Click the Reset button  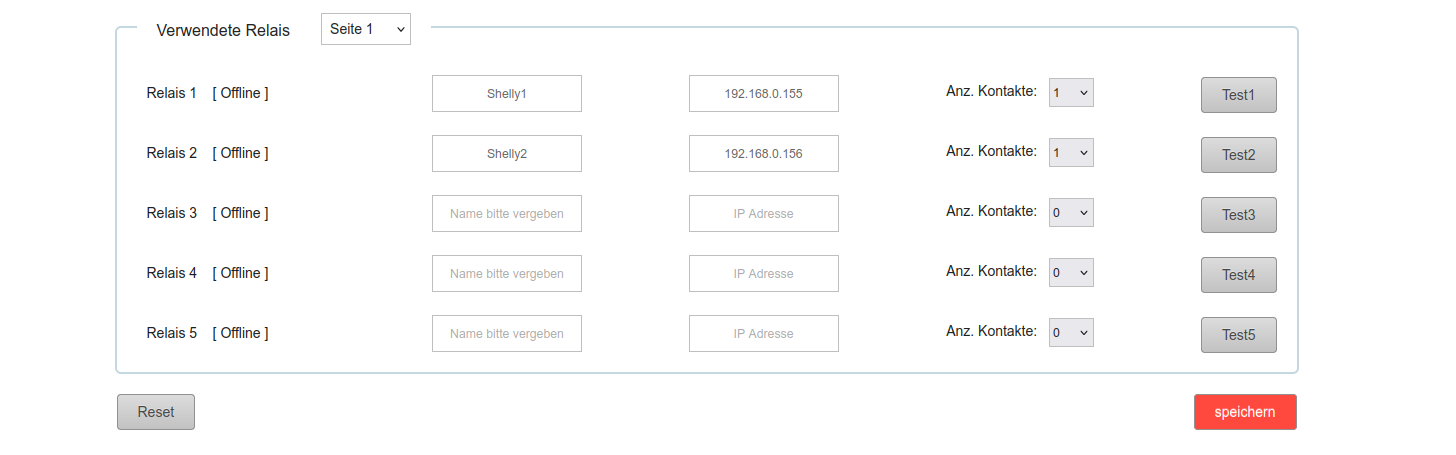[x=156, y=412]
